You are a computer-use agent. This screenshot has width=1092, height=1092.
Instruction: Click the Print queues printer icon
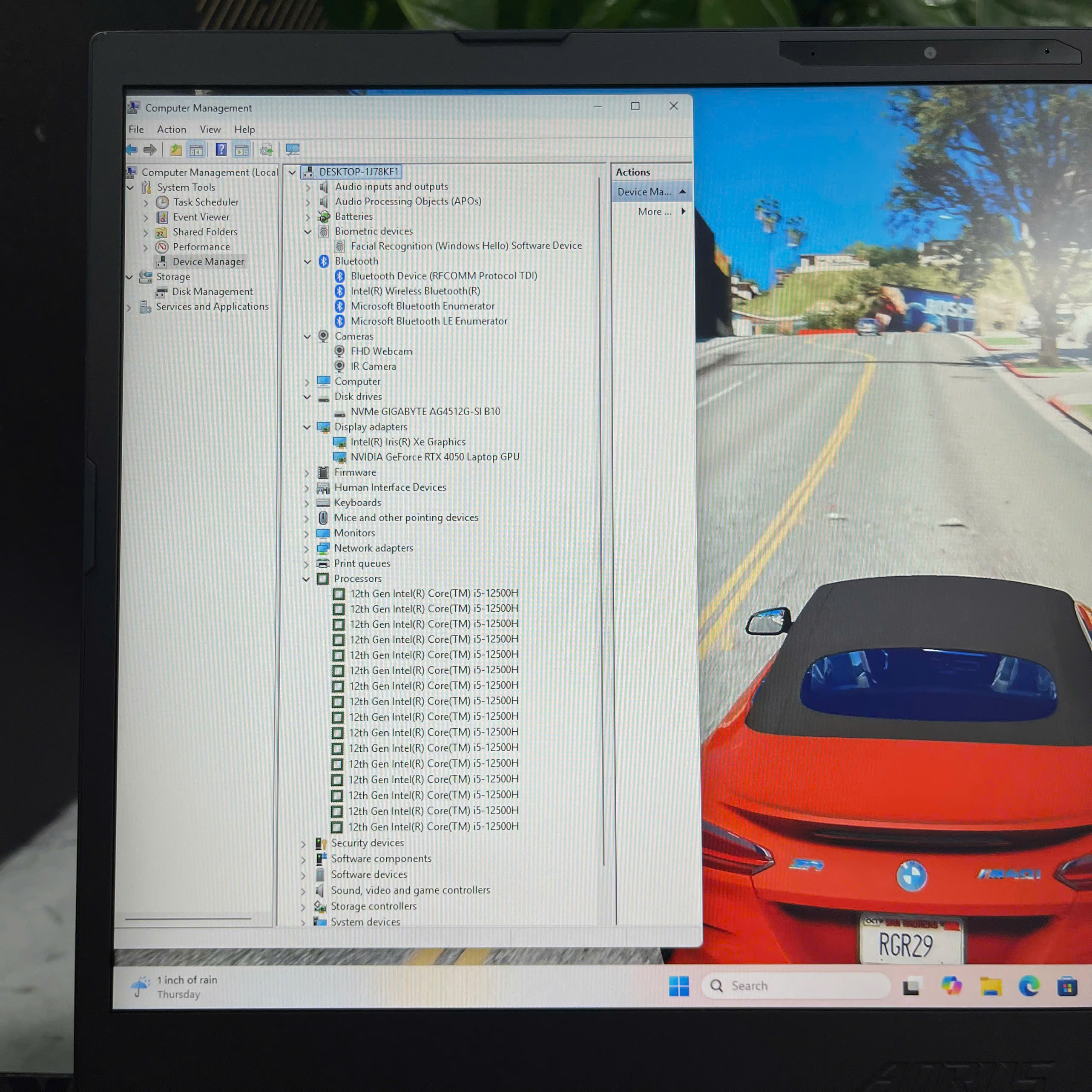(x=323, y=563)
